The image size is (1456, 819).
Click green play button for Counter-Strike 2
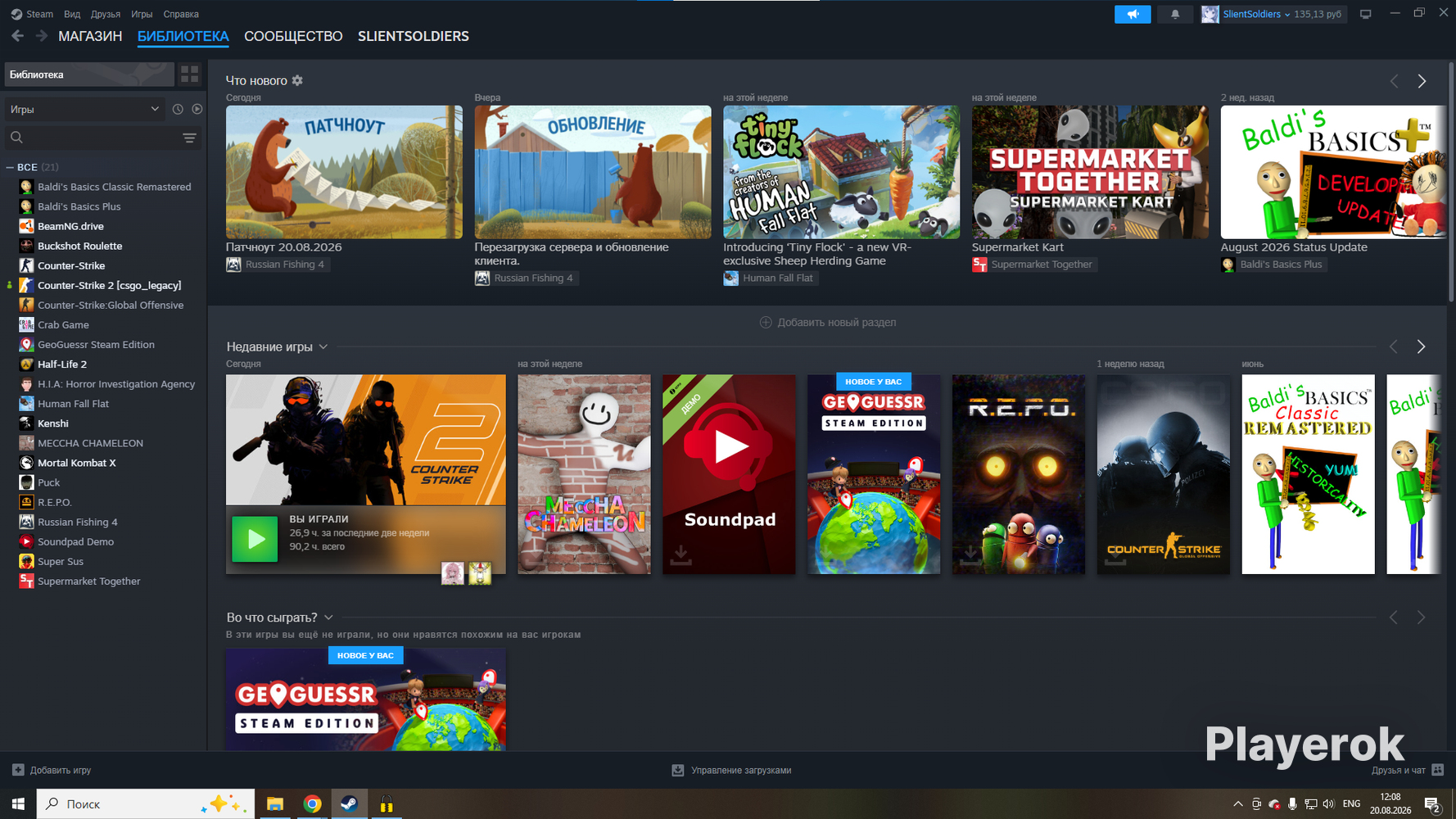pos(255,539)
